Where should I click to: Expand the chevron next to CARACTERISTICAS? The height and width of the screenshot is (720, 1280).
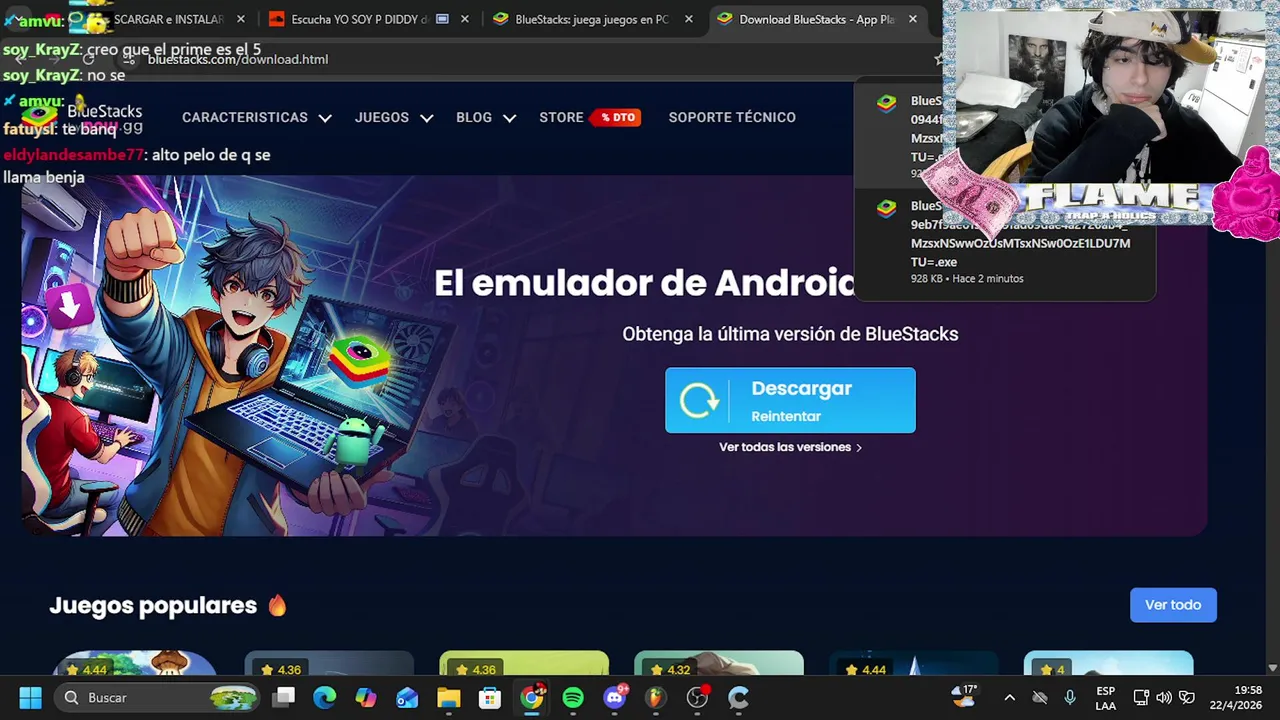coord(325,118)
